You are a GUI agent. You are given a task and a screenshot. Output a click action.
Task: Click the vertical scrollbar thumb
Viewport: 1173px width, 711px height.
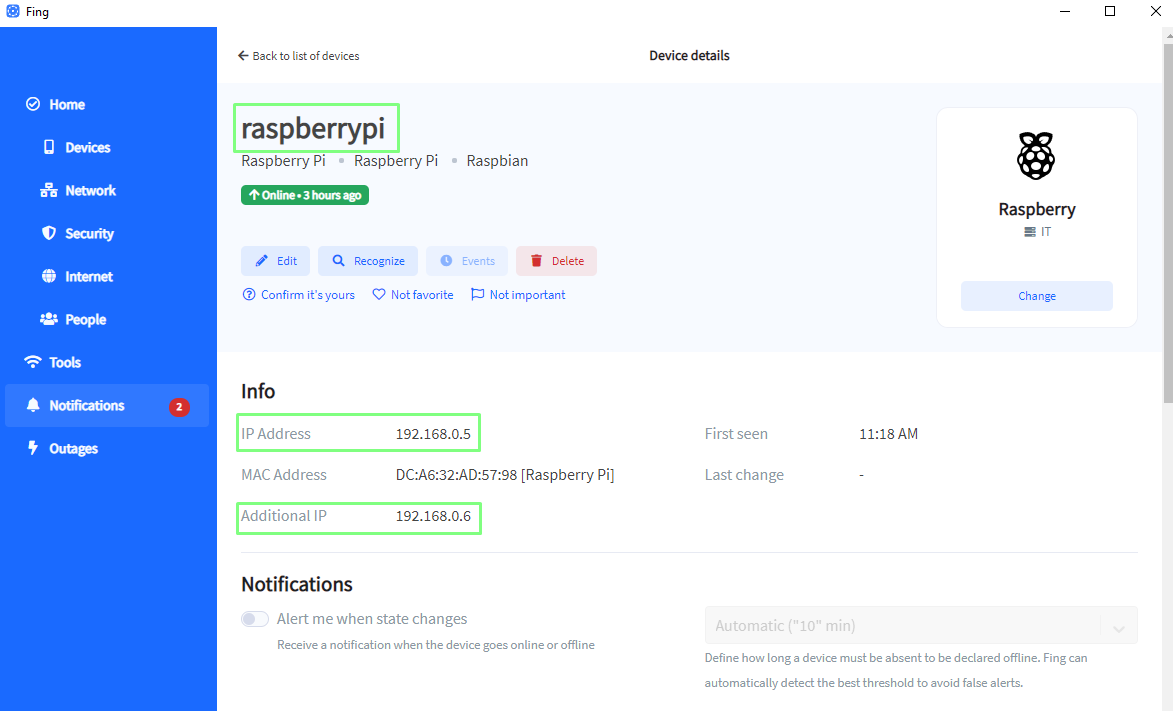pos(1168,224)
